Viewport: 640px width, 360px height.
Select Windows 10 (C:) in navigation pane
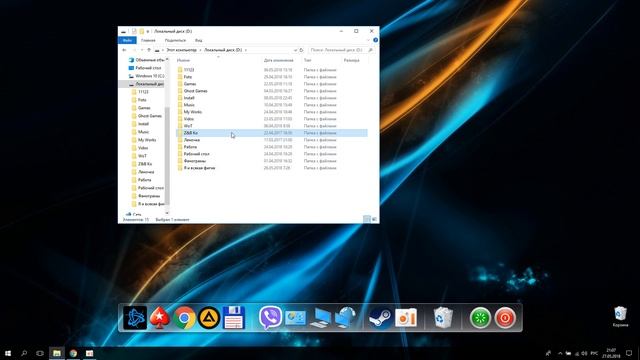pyautogui.click(x=146, y=76)
